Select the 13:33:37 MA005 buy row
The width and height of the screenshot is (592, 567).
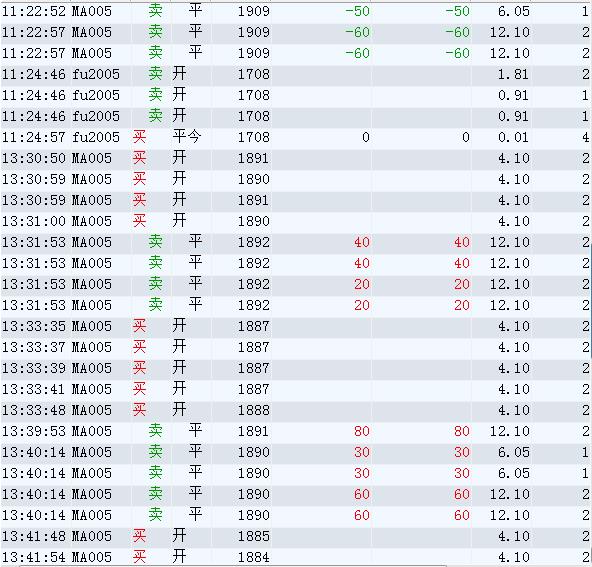[296, 347]
